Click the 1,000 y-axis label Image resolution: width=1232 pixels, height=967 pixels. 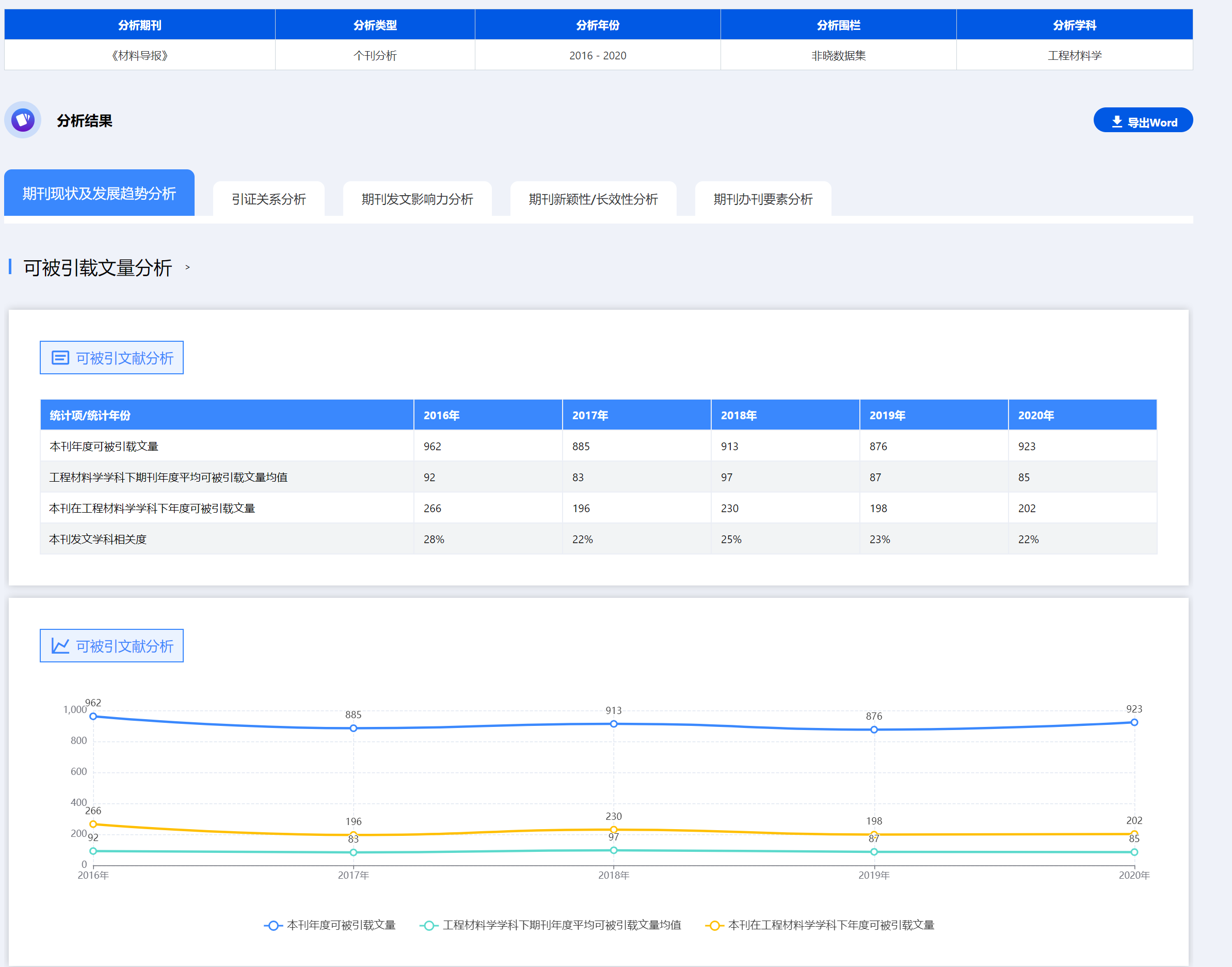tap(75, 709)
